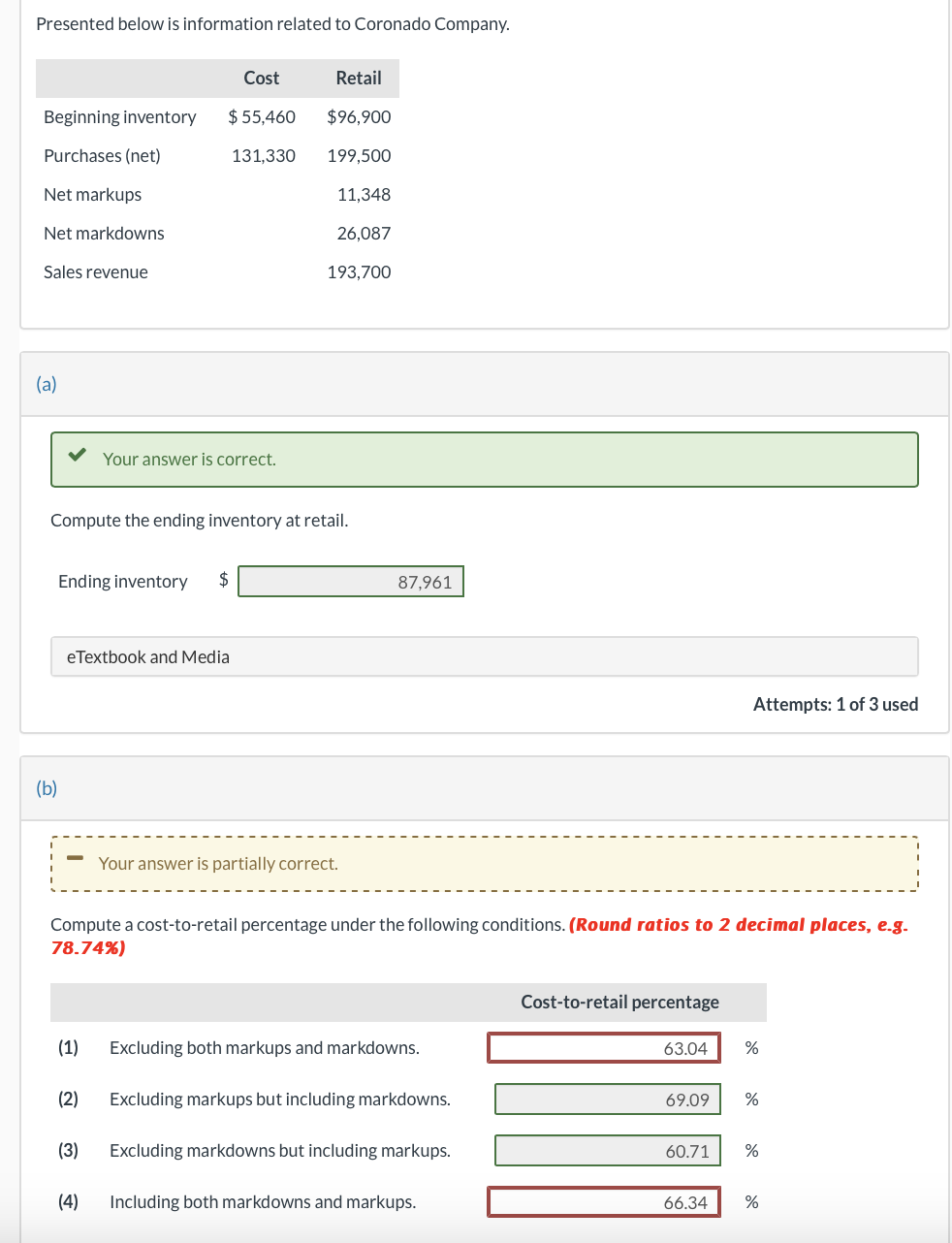Click 'Your answer is partially correct' banner text
Viewport: 952px width, 1243px height.
pos(218,864)
